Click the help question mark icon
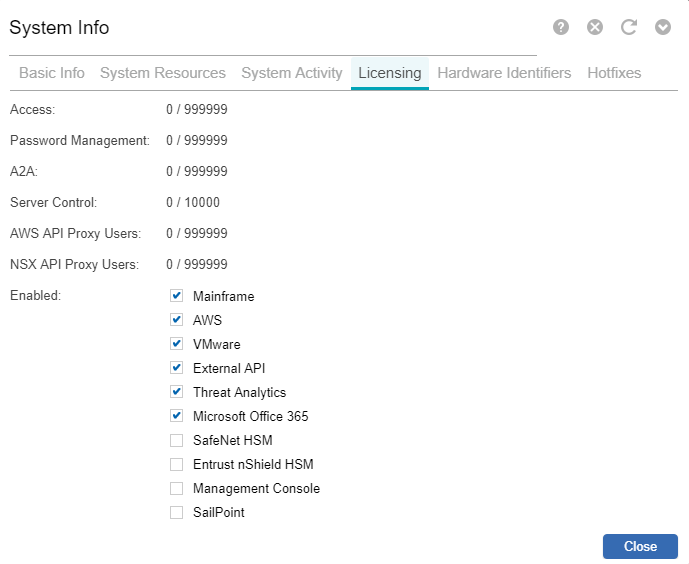The height and width of the screenshot is (564, 689). pyautogui.click(x=561, y=27)
